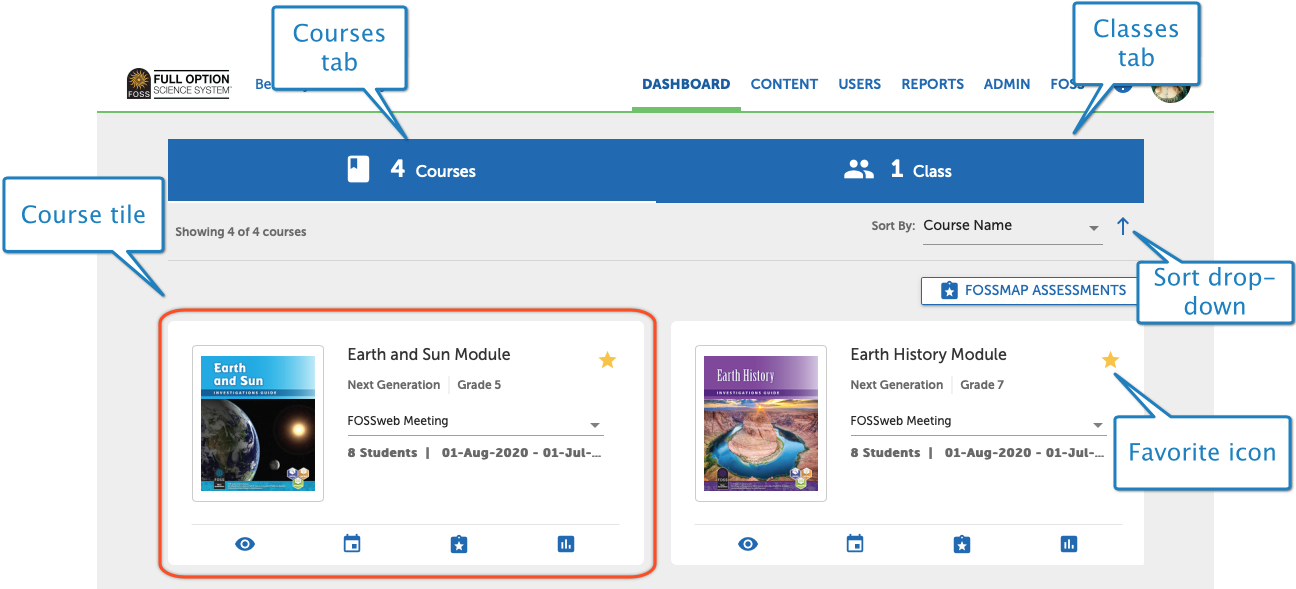
Task: Open the CONTENT navigation link
Action: (784, 84)
